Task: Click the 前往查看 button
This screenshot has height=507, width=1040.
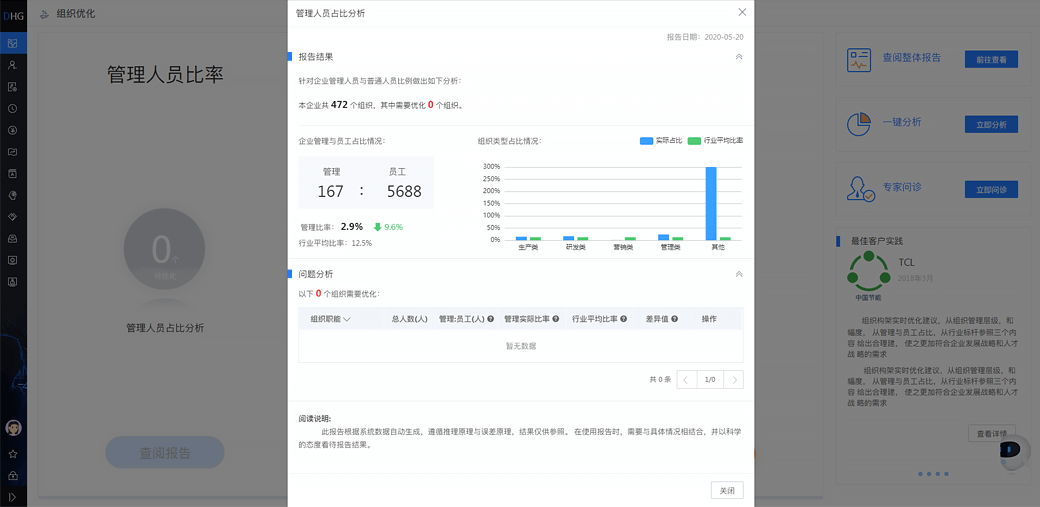Action: pyautogui.click(x=990, y=59)
